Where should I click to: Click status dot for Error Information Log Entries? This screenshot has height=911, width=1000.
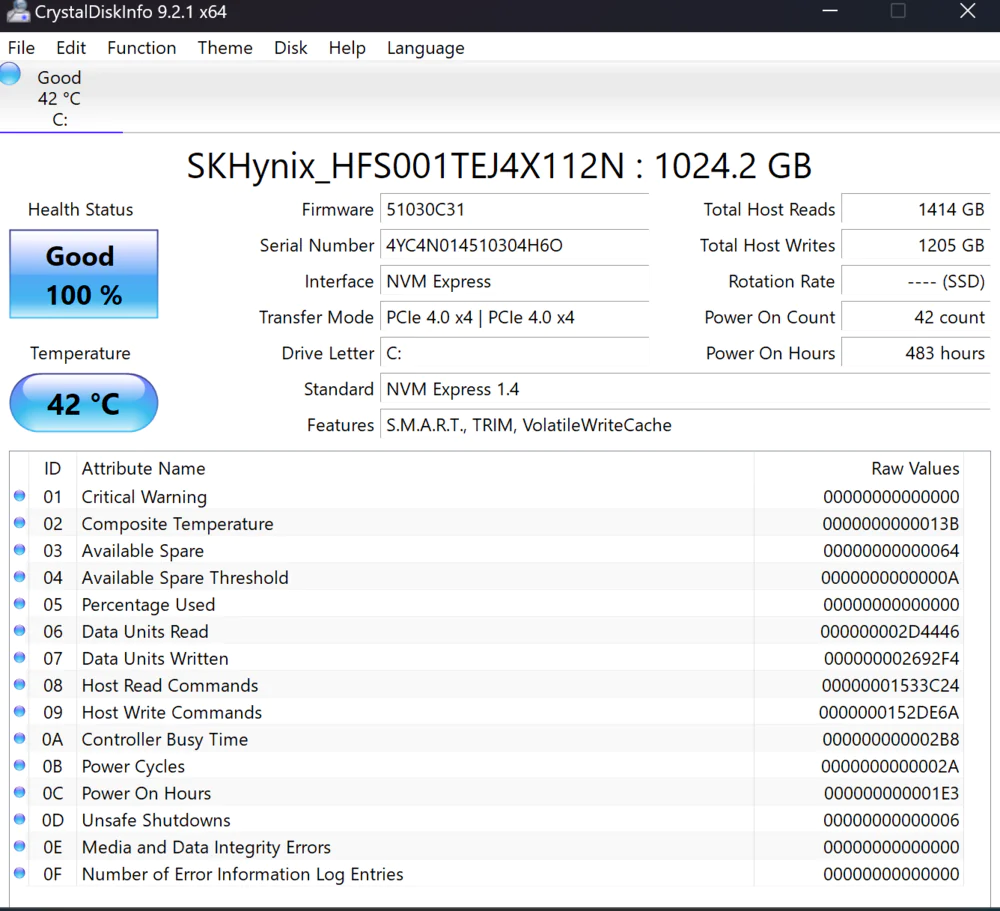20,873
